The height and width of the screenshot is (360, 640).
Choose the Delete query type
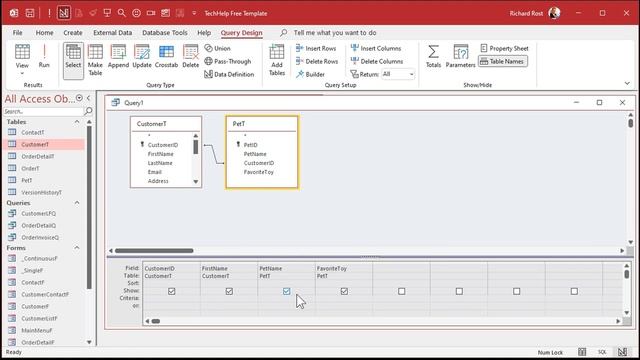coord(190,56)
